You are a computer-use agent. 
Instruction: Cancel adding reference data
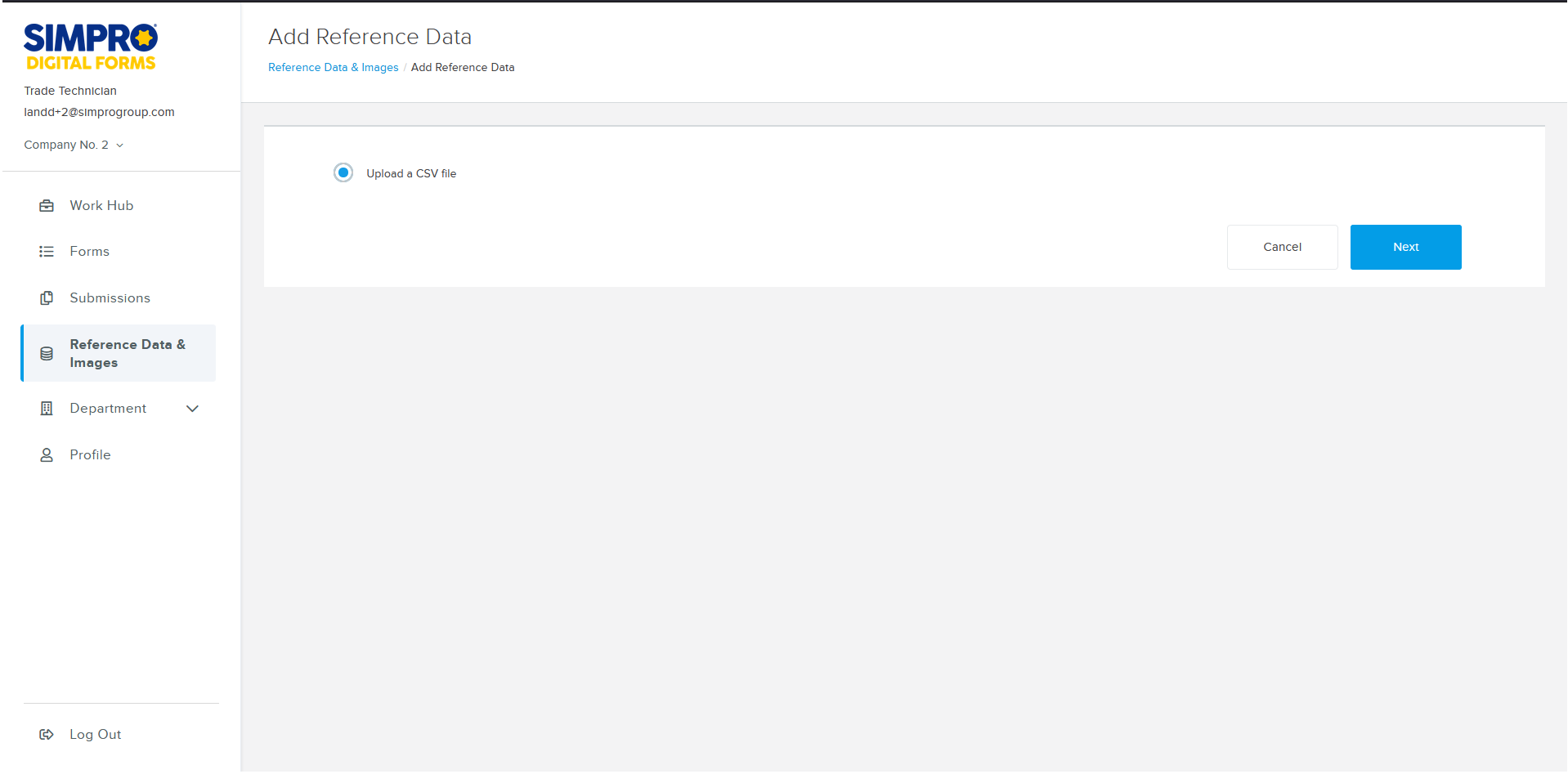point(1282,247)
